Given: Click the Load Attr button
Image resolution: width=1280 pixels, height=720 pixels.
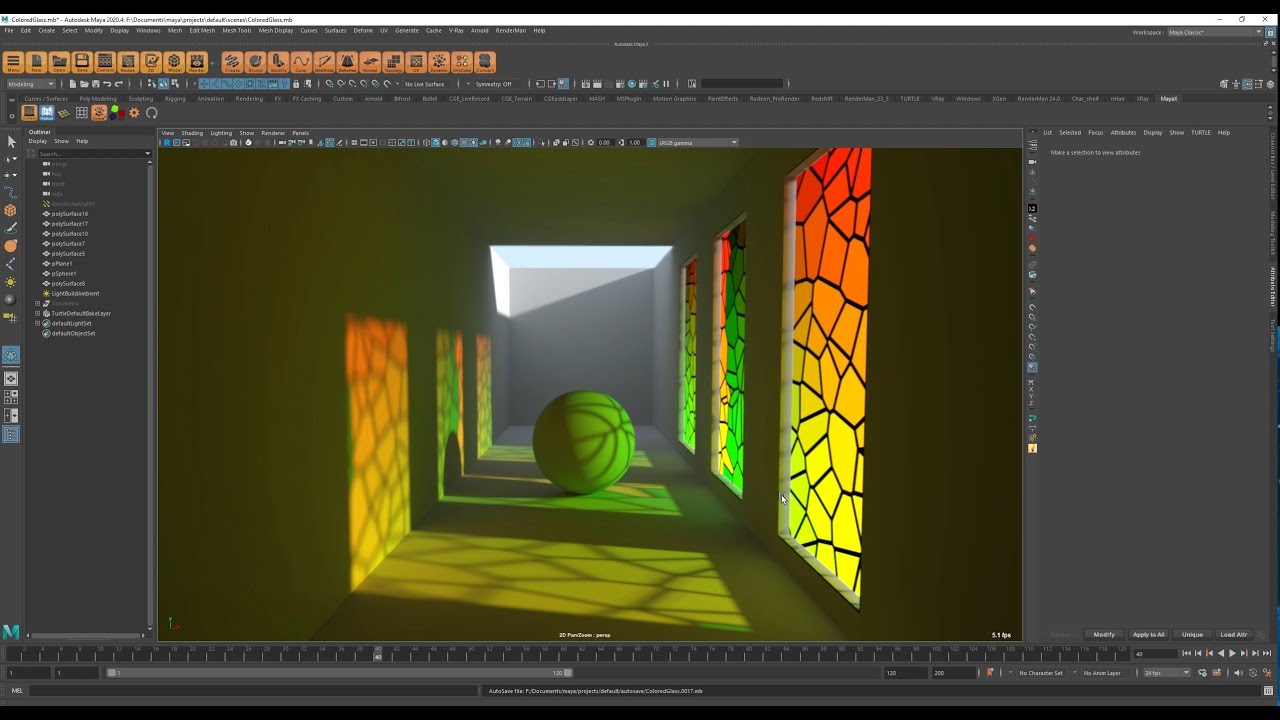Looking at the screenshot, I should [1234, 634].
